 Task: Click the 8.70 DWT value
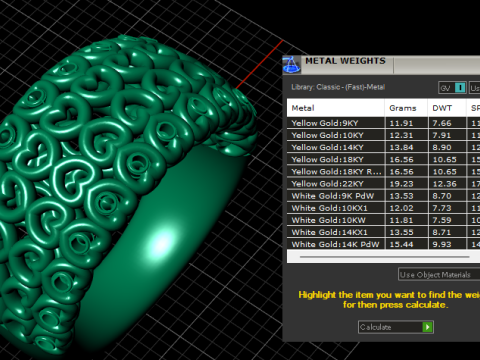pos(442,196)
